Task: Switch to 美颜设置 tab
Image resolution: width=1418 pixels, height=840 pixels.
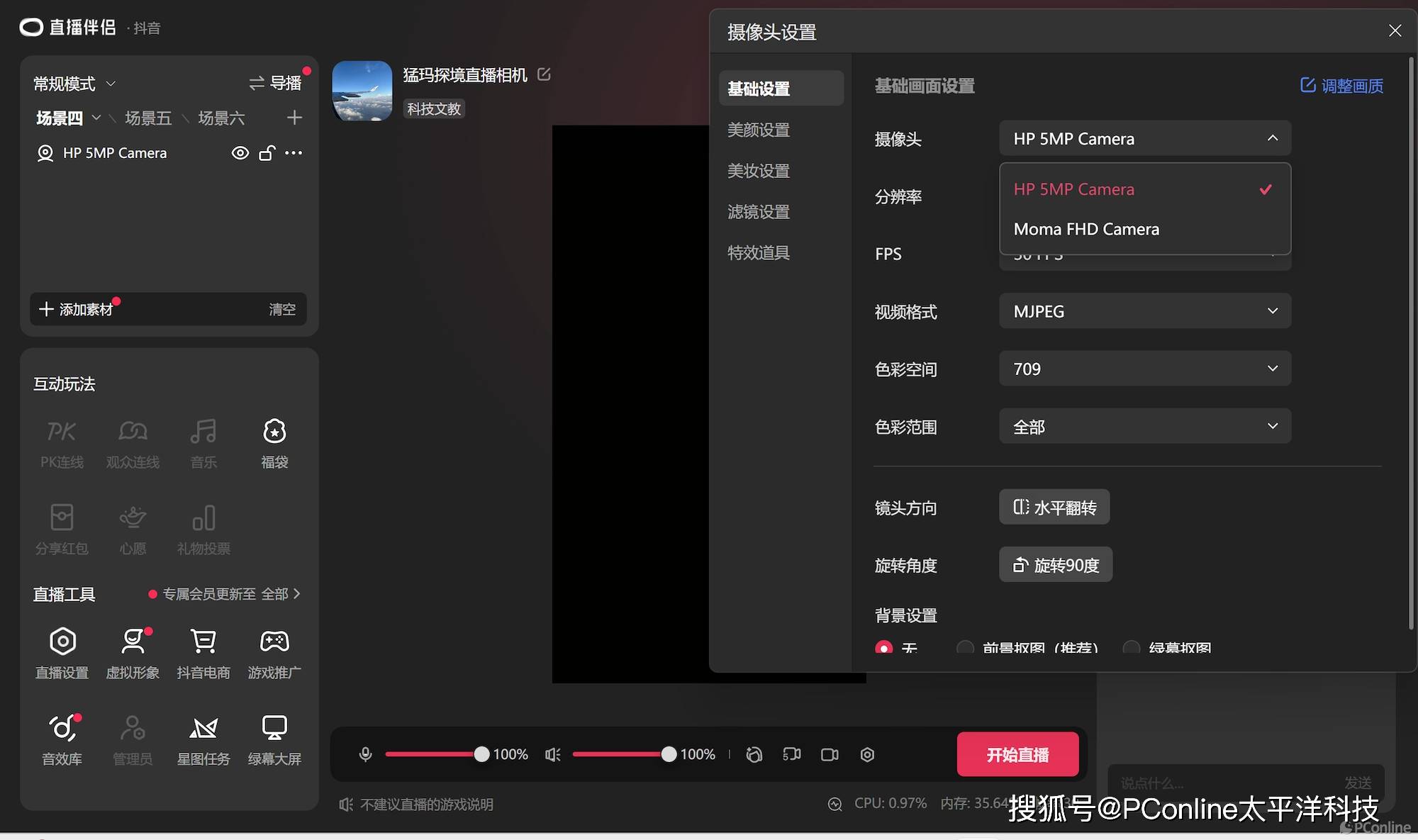Action: pos(759,130)
